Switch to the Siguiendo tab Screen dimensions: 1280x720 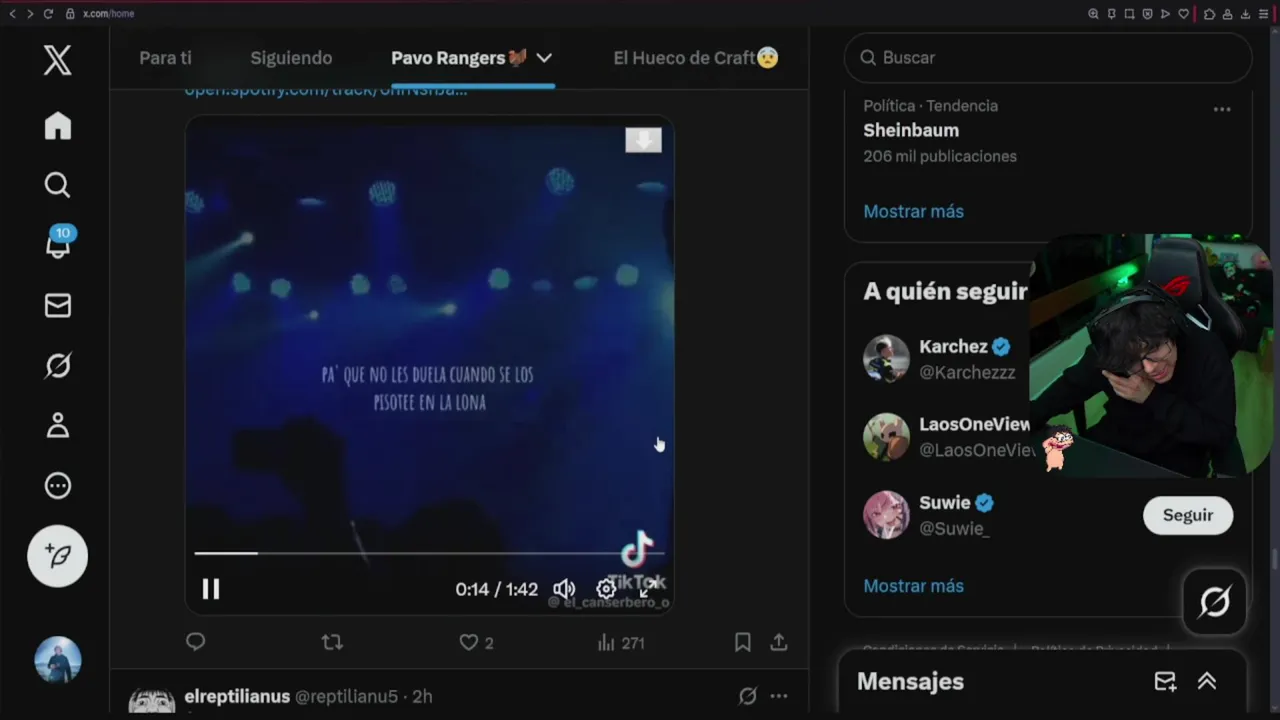[291, 58]
